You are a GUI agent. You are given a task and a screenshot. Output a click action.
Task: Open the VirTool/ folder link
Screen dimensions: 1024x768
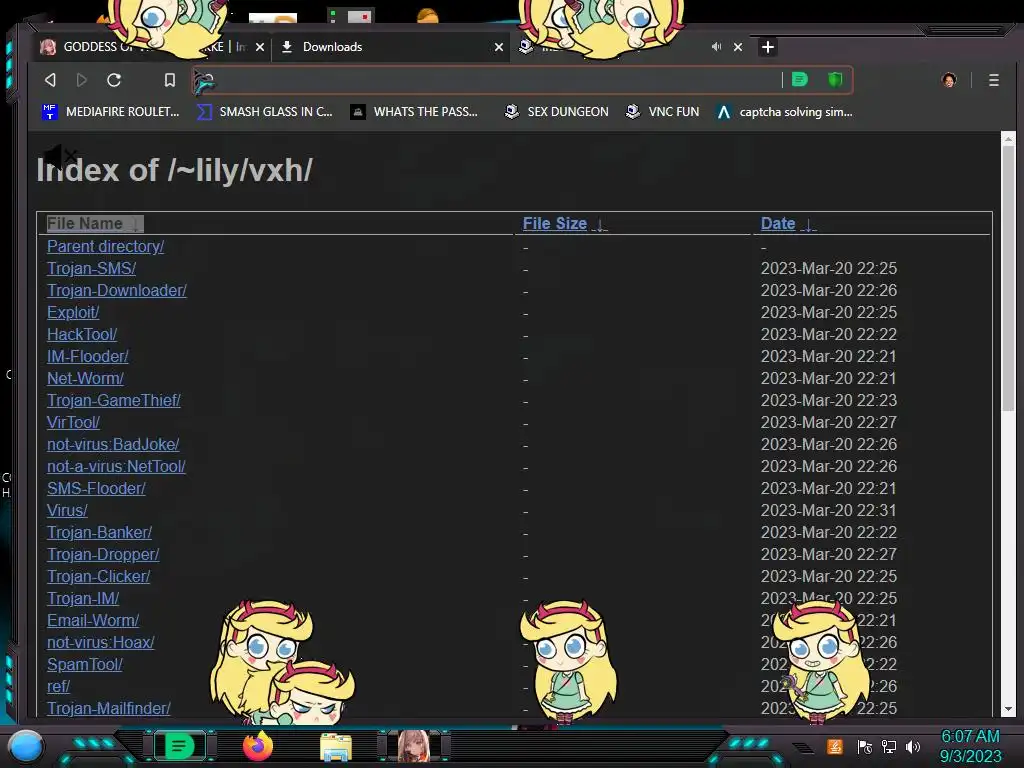[x=73, y=423]
